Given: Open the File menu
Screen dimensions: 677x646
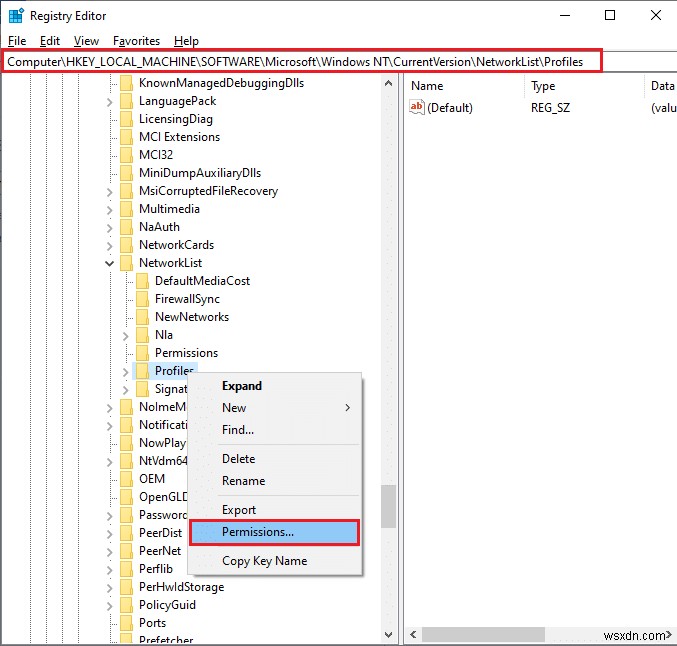Looking at the screenshot, I should (17, 41).
